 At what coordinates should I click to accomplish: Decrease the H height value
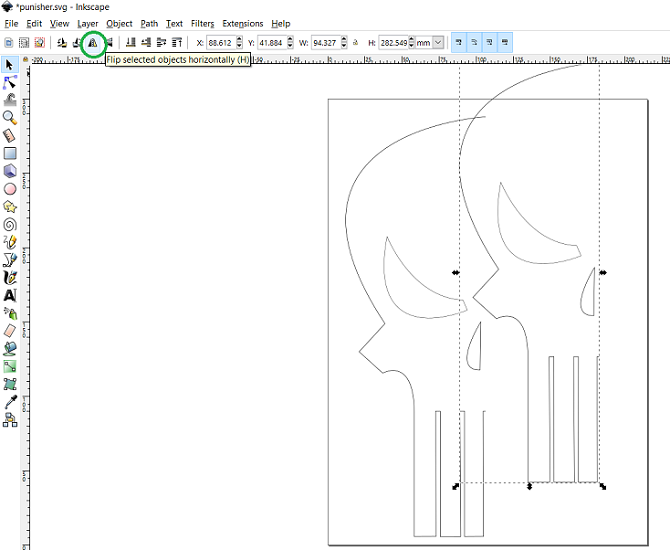(411, 46)
